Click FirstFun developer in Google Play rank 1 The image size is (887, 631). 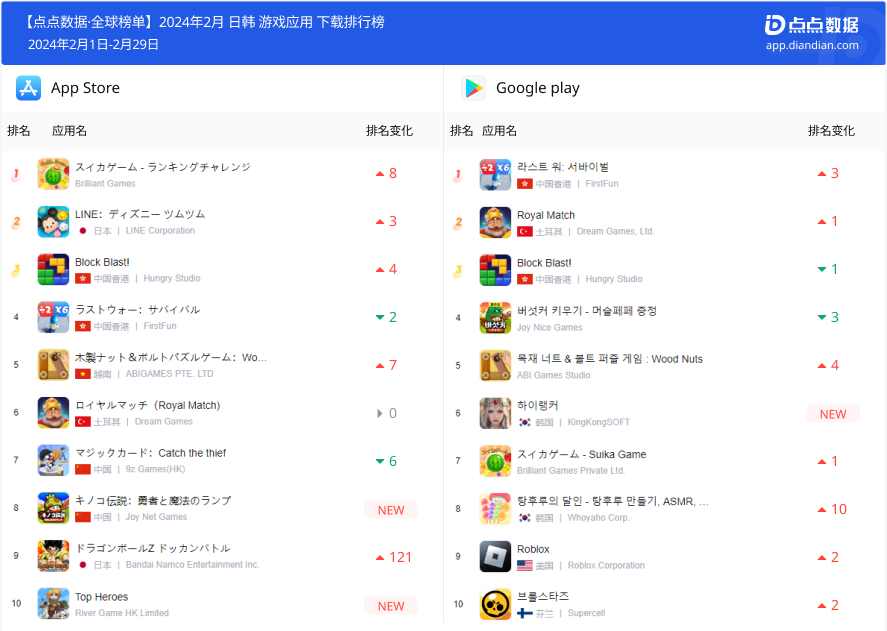(x=602, y=183)
